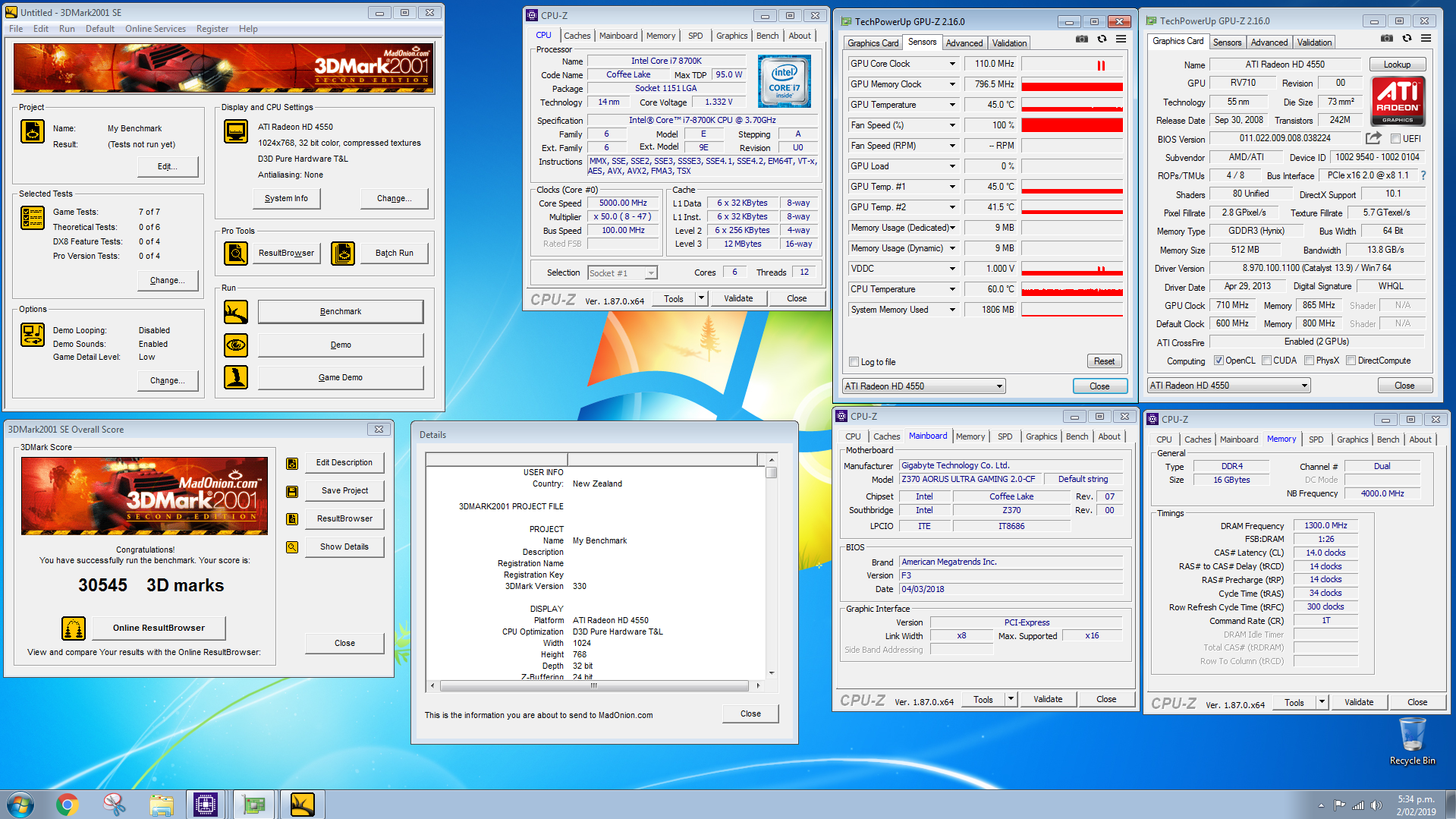Switch to the SPD tab in CPU-Z Memory window
This screenshot has width=1456, height=819.
point(1316,439)
